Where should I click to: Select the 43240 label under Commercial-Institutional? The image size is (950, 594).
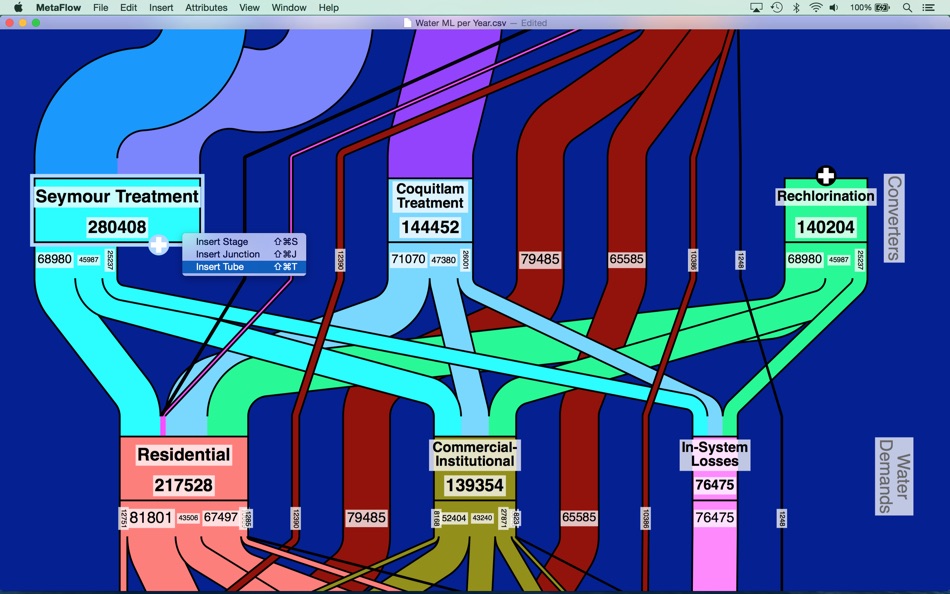[x=482, y=518]
